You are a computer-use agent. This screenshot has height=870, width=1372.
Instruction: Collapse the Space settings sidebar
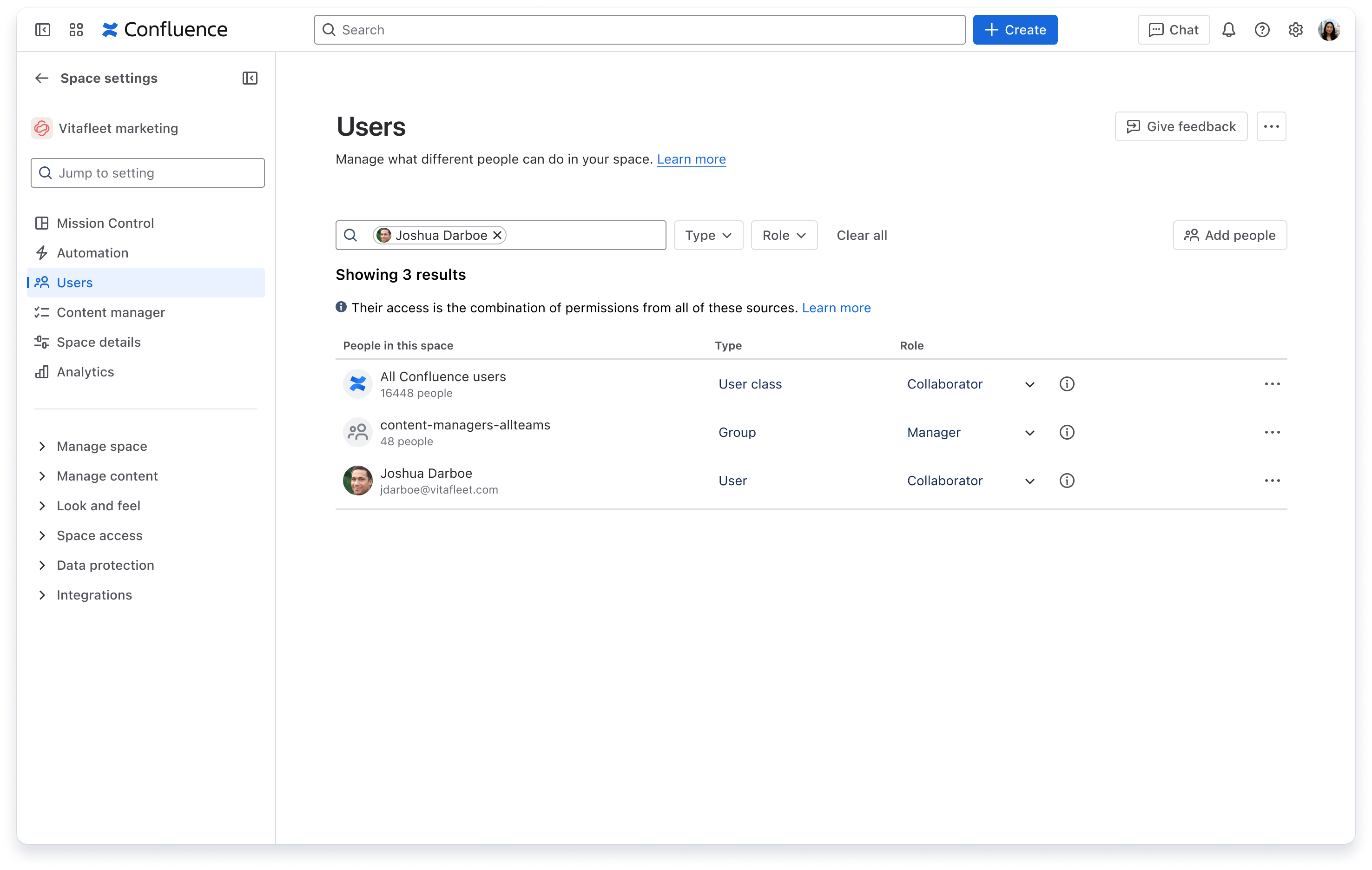[x=250, y=78]
